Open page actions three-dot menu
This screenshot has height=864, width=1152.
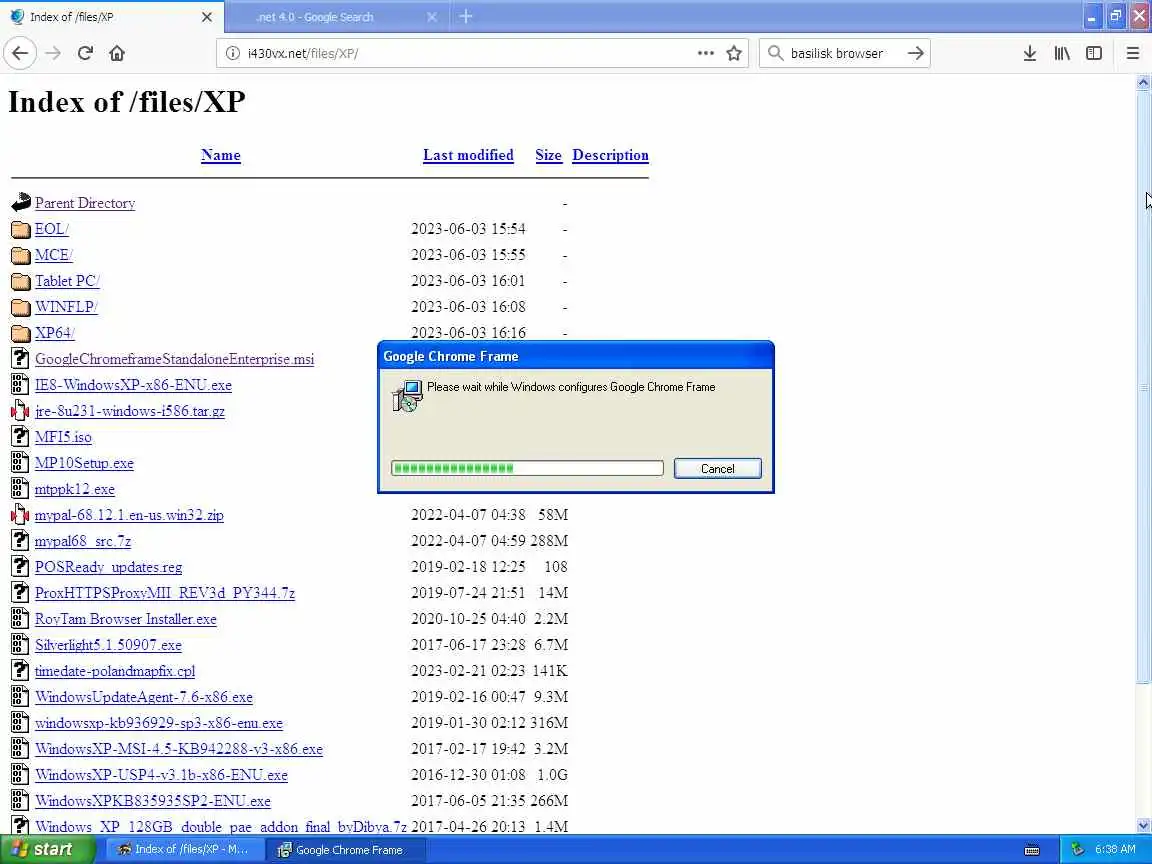pos(705,53)
